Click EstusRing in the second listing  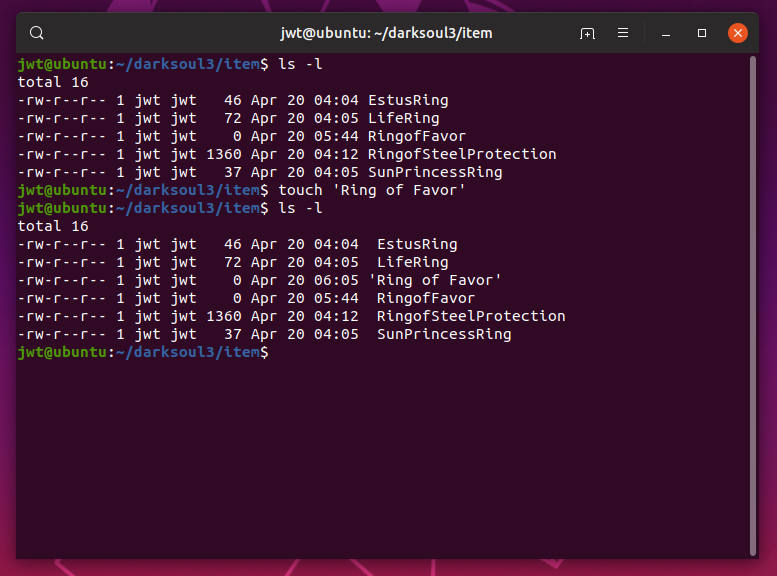[x=417, y=244]
